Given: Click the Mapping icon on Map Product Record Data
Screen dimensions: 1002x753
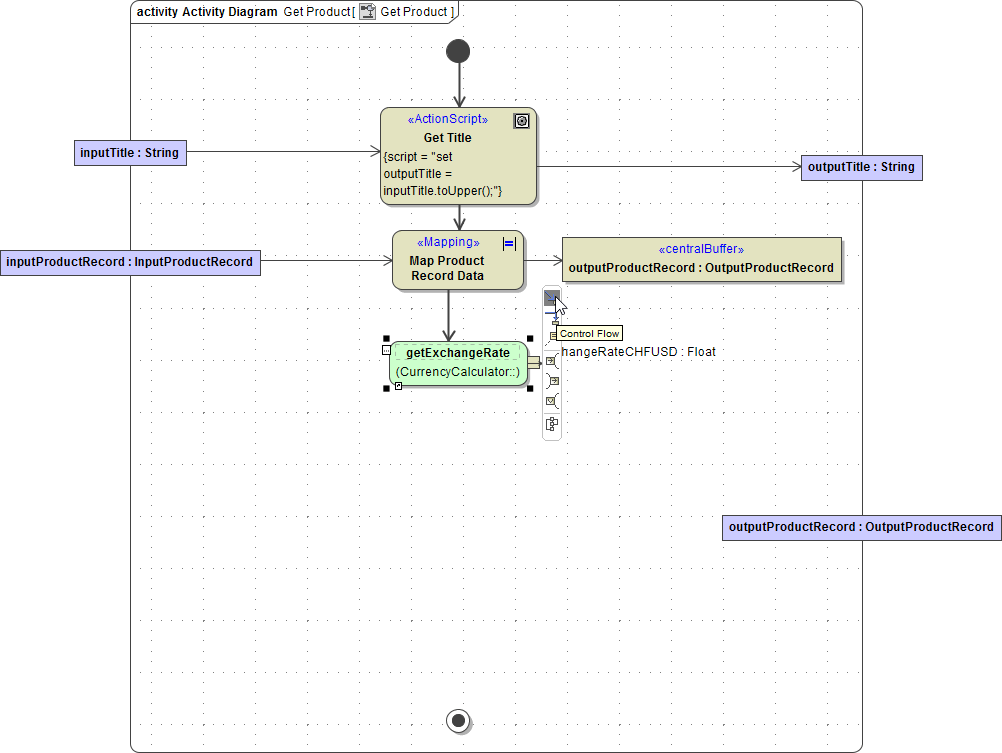Looking at the screenshot, I should (508, 243).
